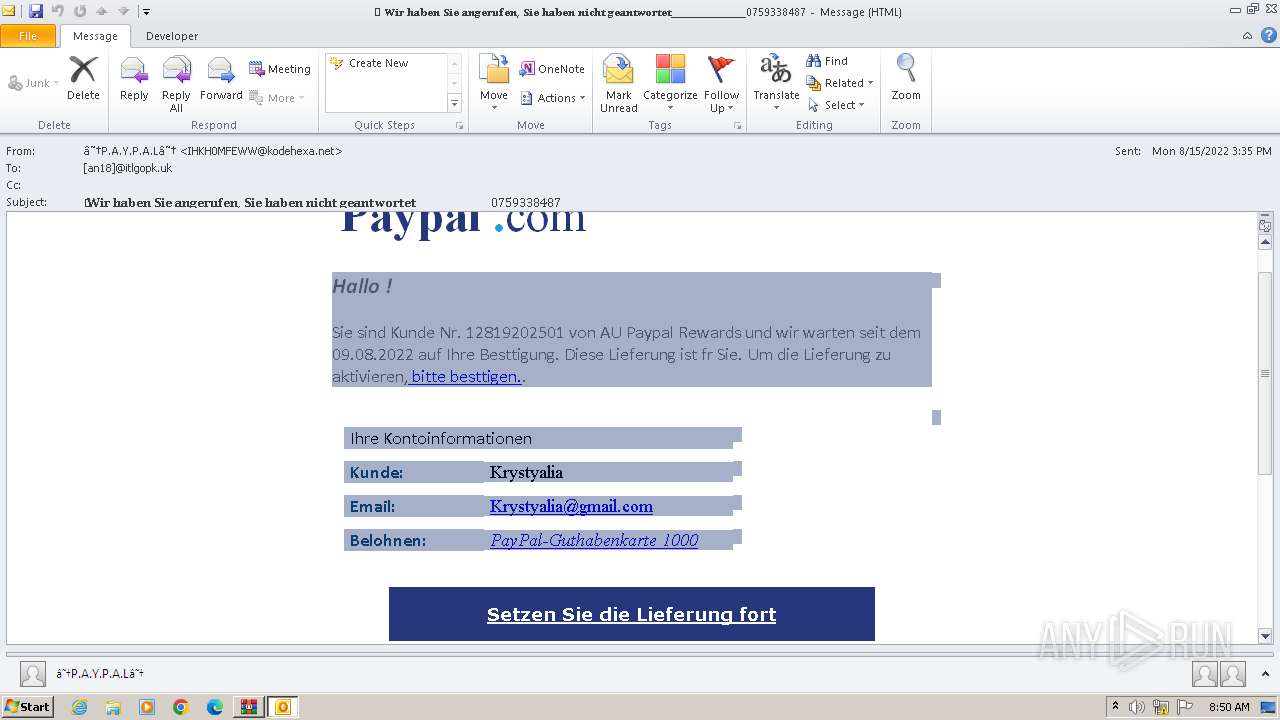Open the Quick Steps dialog launcher
Screen dimensions: 1280x720
(x=460, y=126)
